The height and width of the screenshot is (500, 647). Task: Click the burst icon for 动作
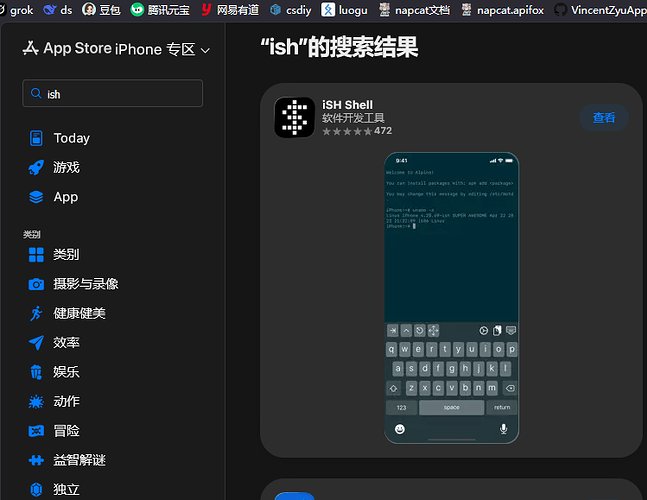tap(36, 401)
